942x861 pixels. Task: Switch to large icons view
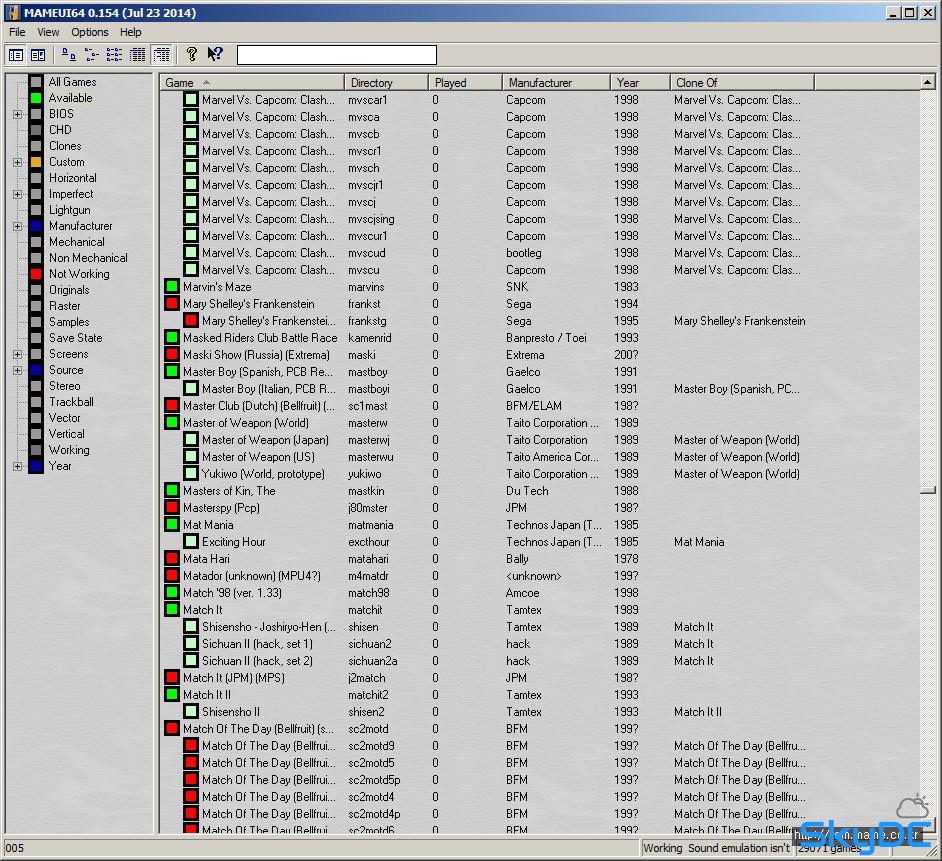tap(69, 55)
